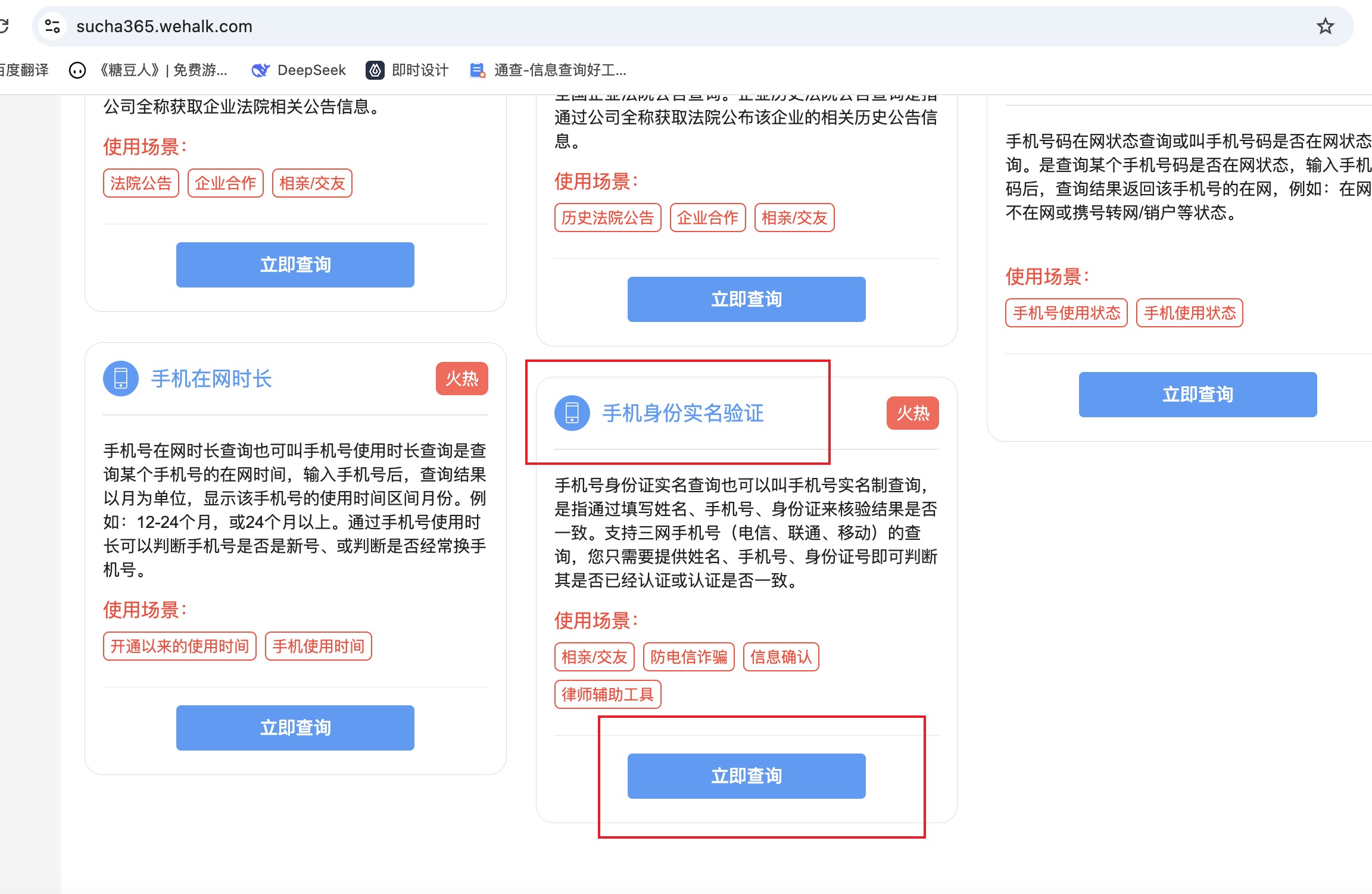Select the 律师辅助工具 scenario tag
Screen dimensions: 1372x894
pos(607,695)
